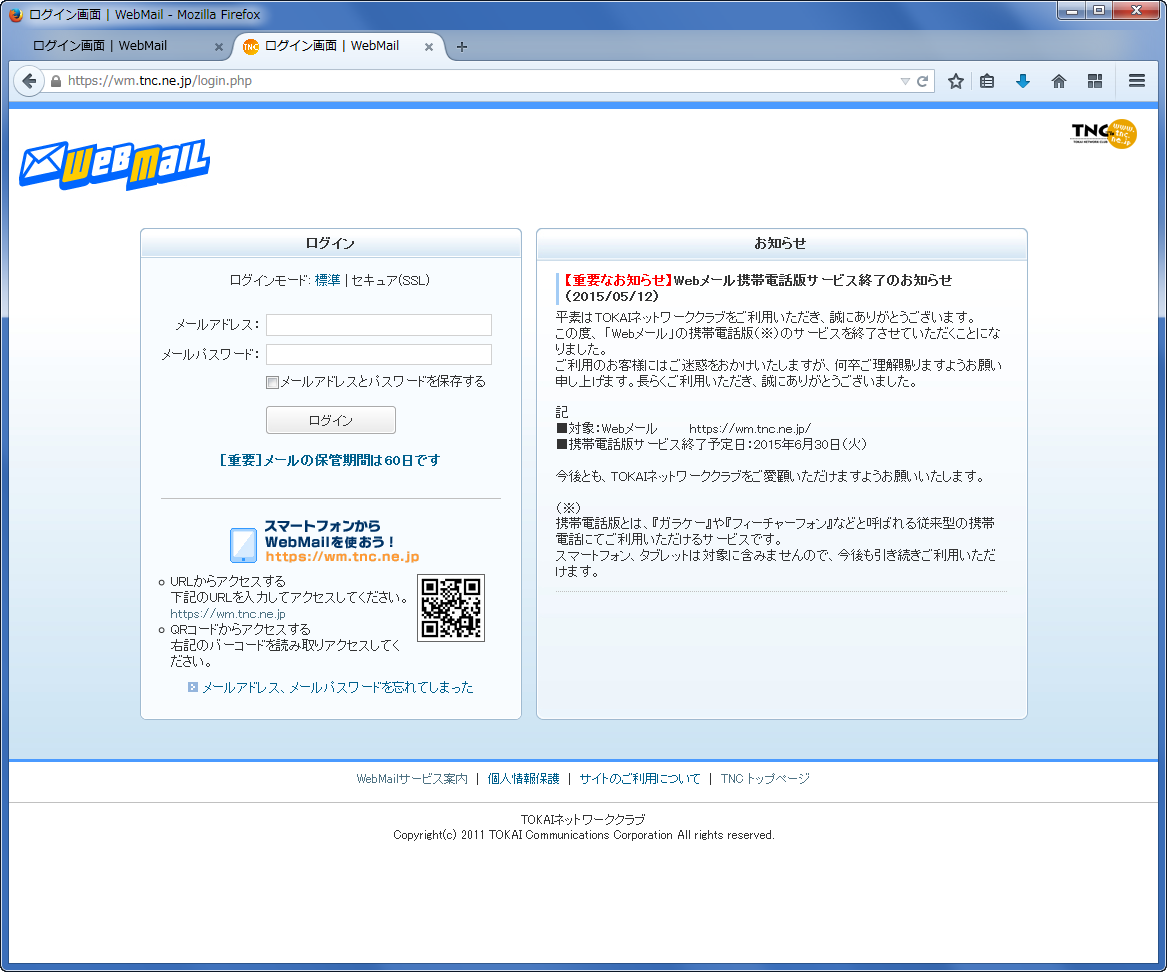
Task: Click the smartphone WebMail banner
Action: point(324,541)
